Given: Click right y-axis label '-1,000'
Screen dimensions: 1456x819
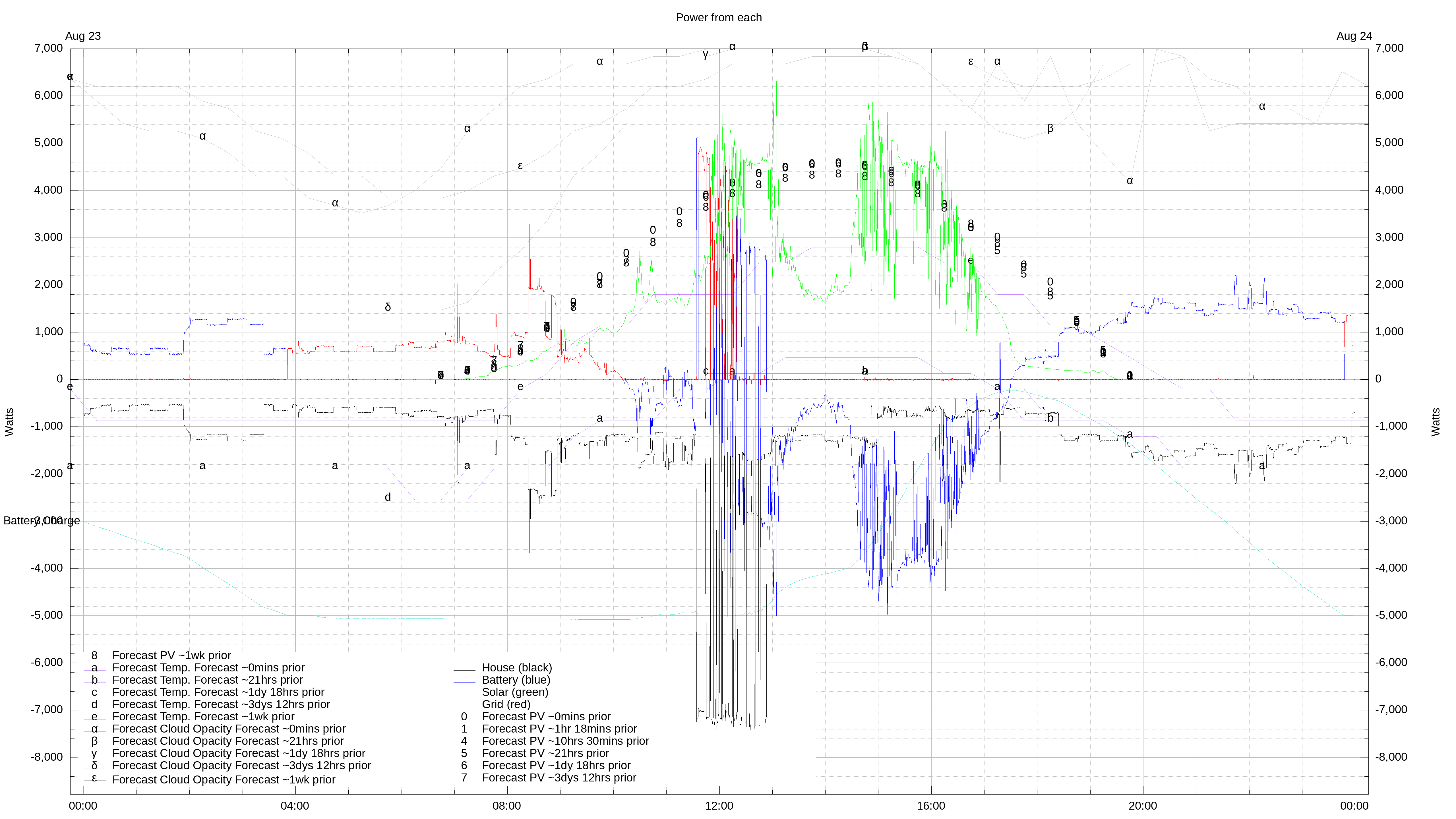Looking at the screenshot, I should pos(1391,426).
